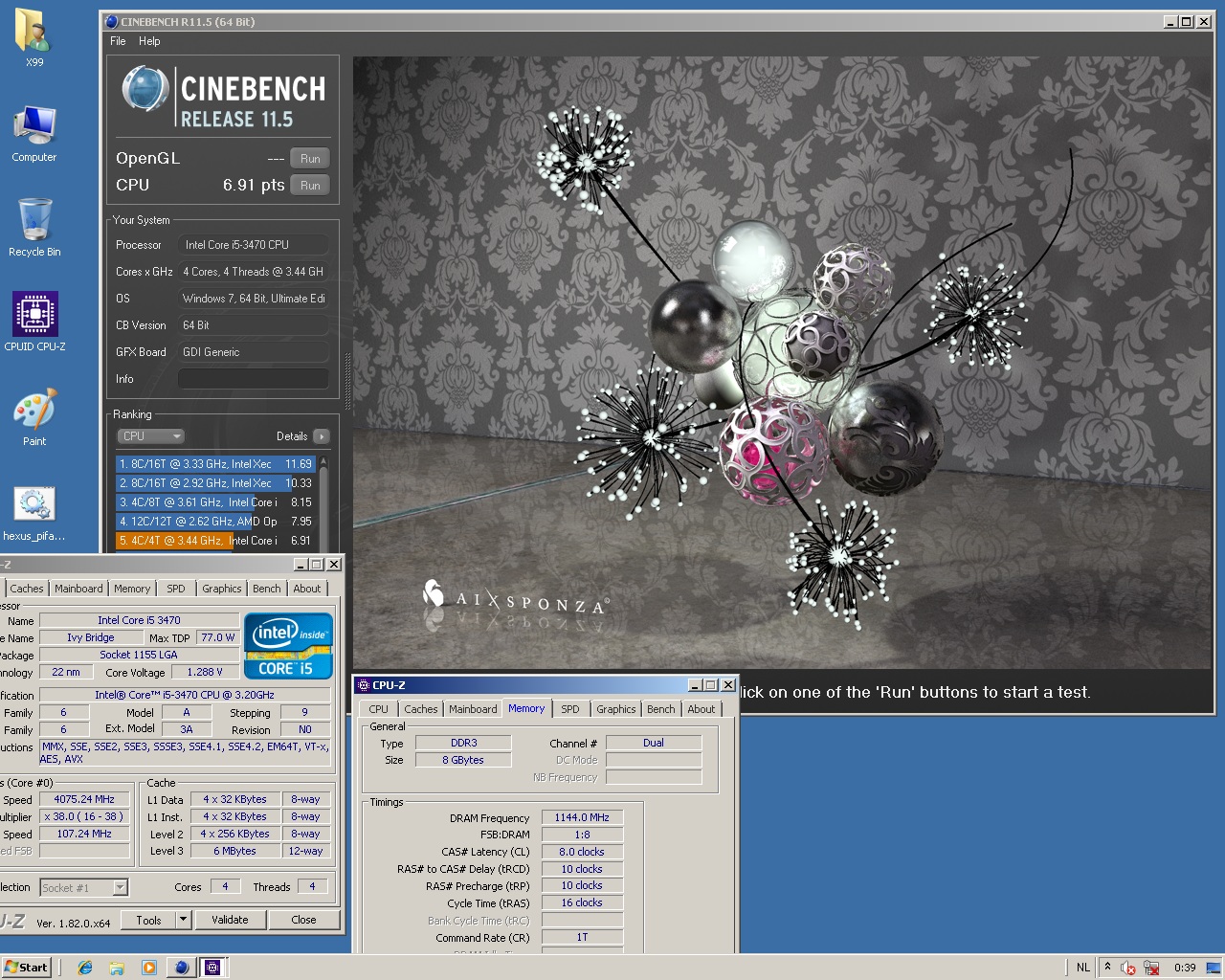The height and width of the screenshot is (980, 1225).
Task: Click the Info input field in Cinebench
Action: 254,379
